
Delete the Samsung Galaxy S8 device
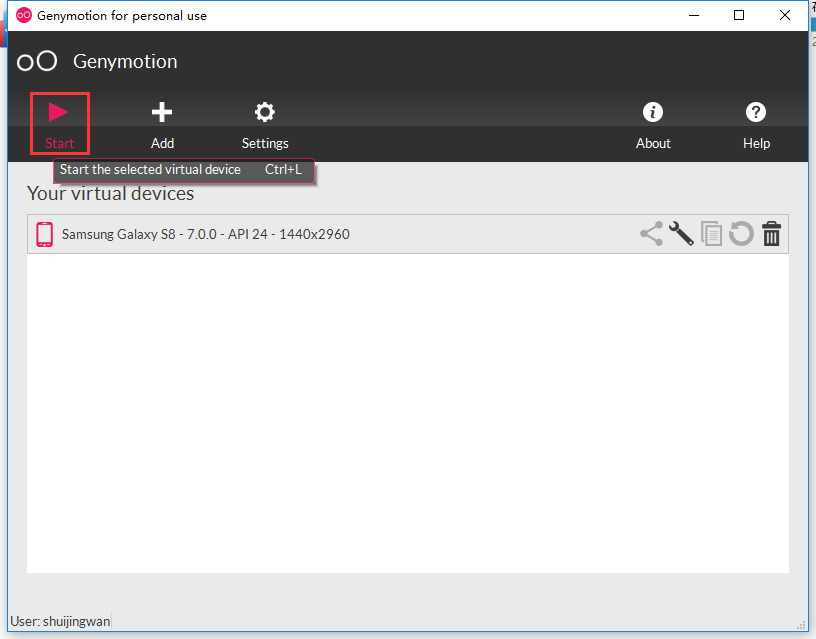point(771,234)
